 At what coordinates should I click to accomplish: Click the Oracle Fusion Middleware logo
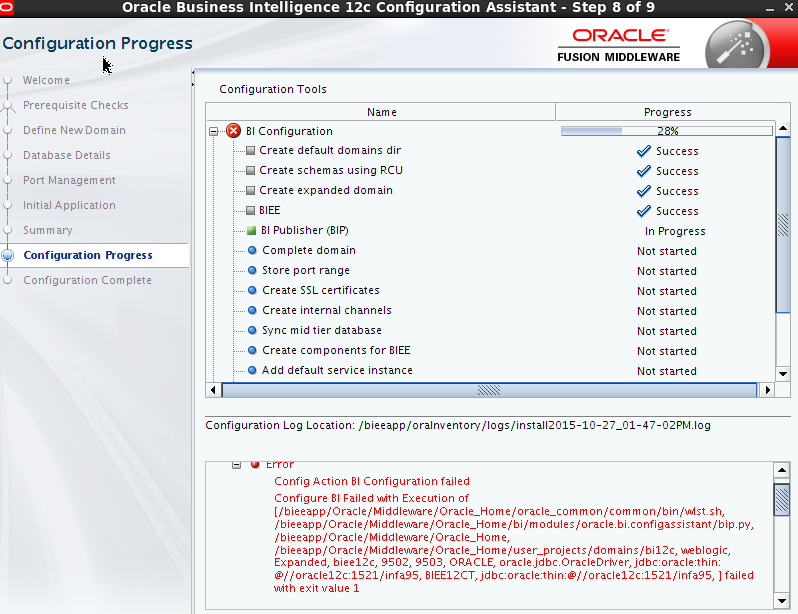(x=618, y=45)
